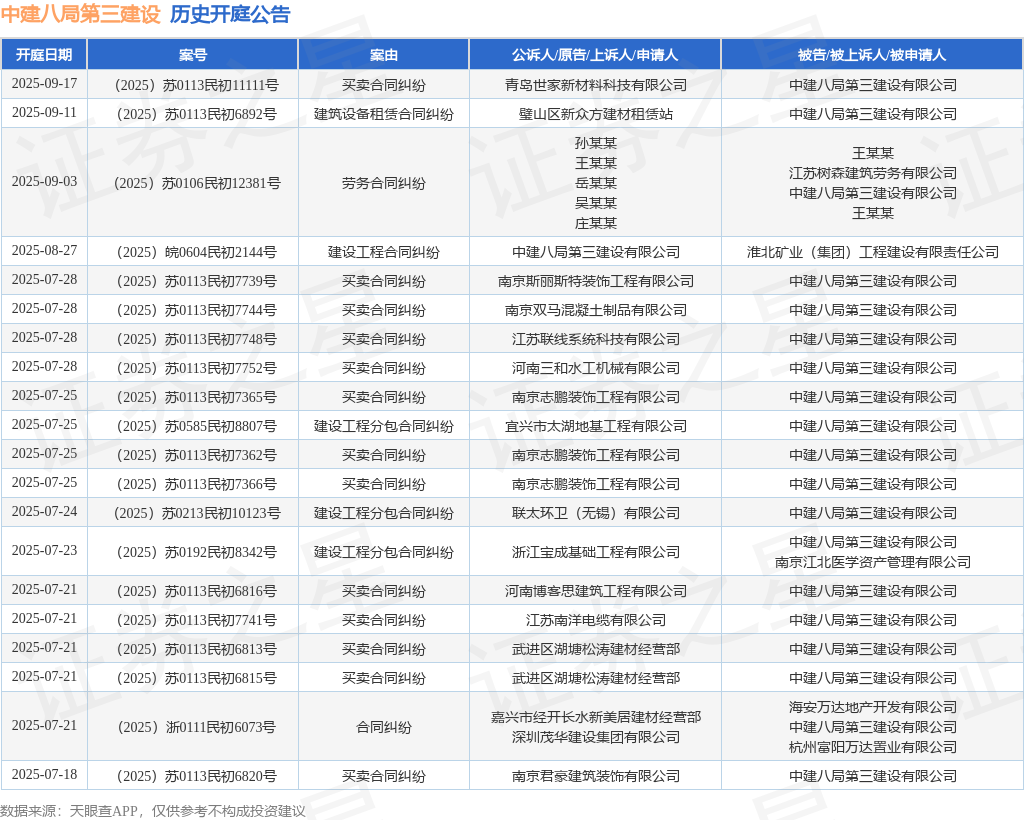Screen dimensions: 1024x820
Task: Select case number (2025)浙0111民初6073号
Action: click(x=196, y=727)
